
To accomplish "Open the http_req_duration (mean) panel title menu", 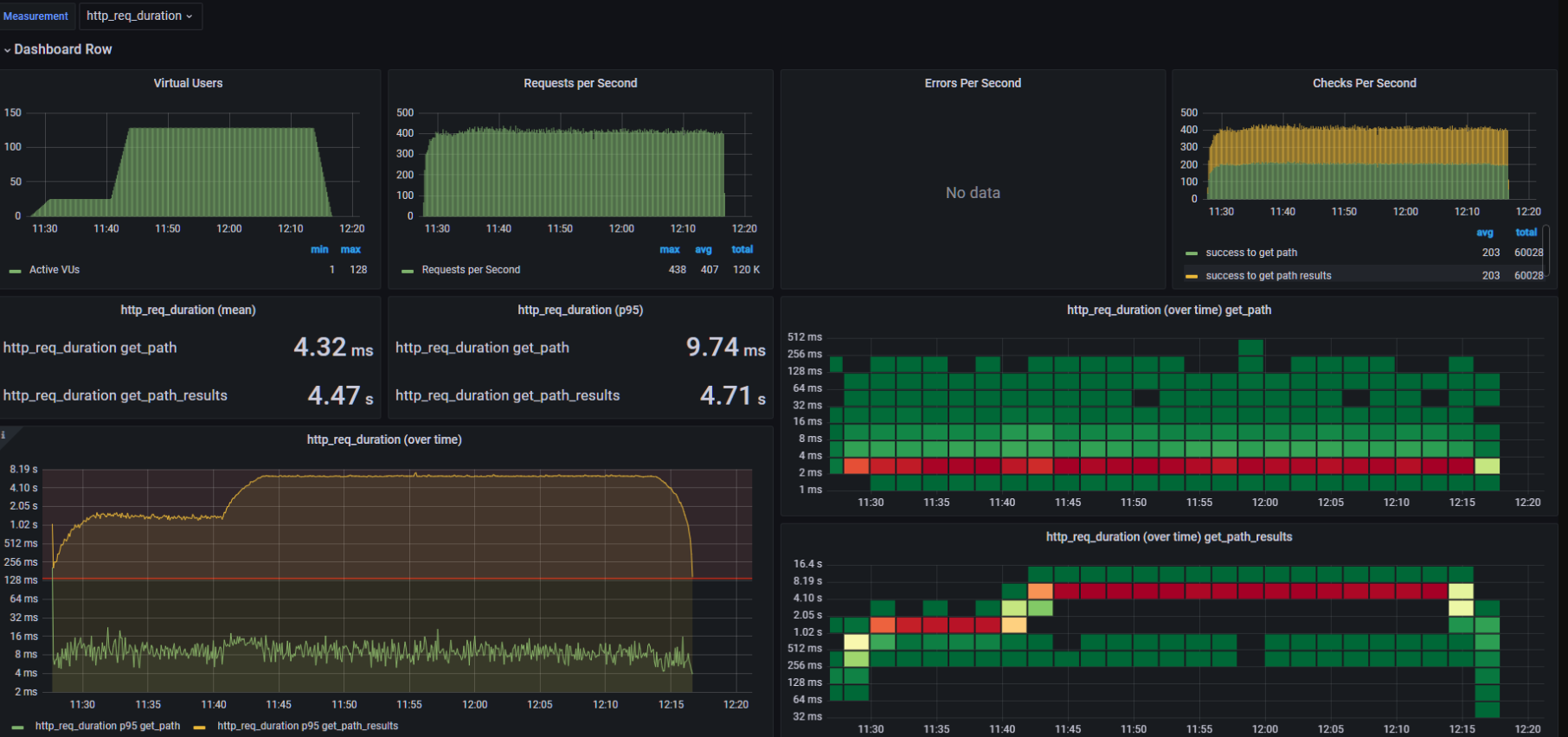I will tap(188, 310).
